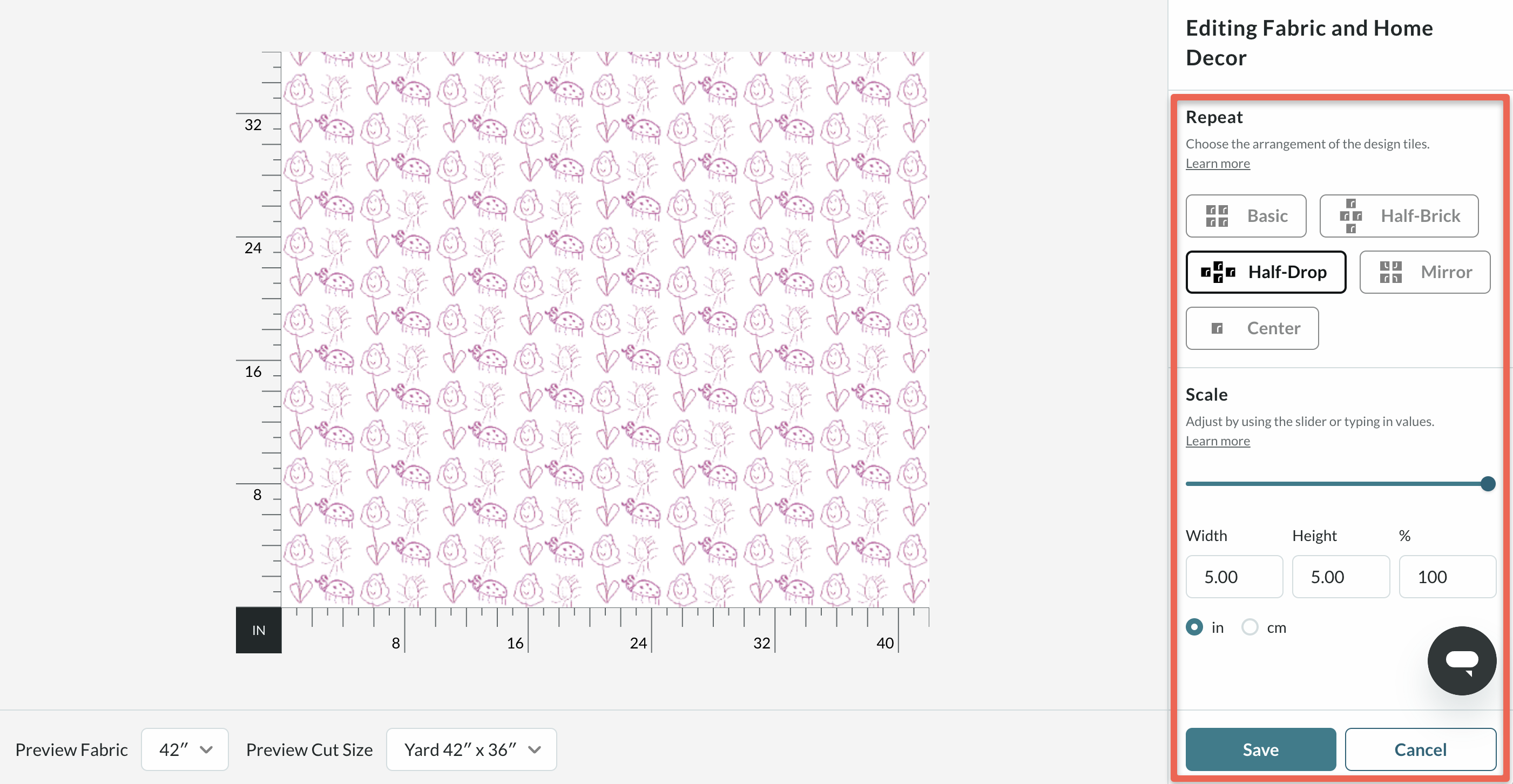Expand the Preview Cut Size dropdown
1513x784 pixels.
coord(471,749)
